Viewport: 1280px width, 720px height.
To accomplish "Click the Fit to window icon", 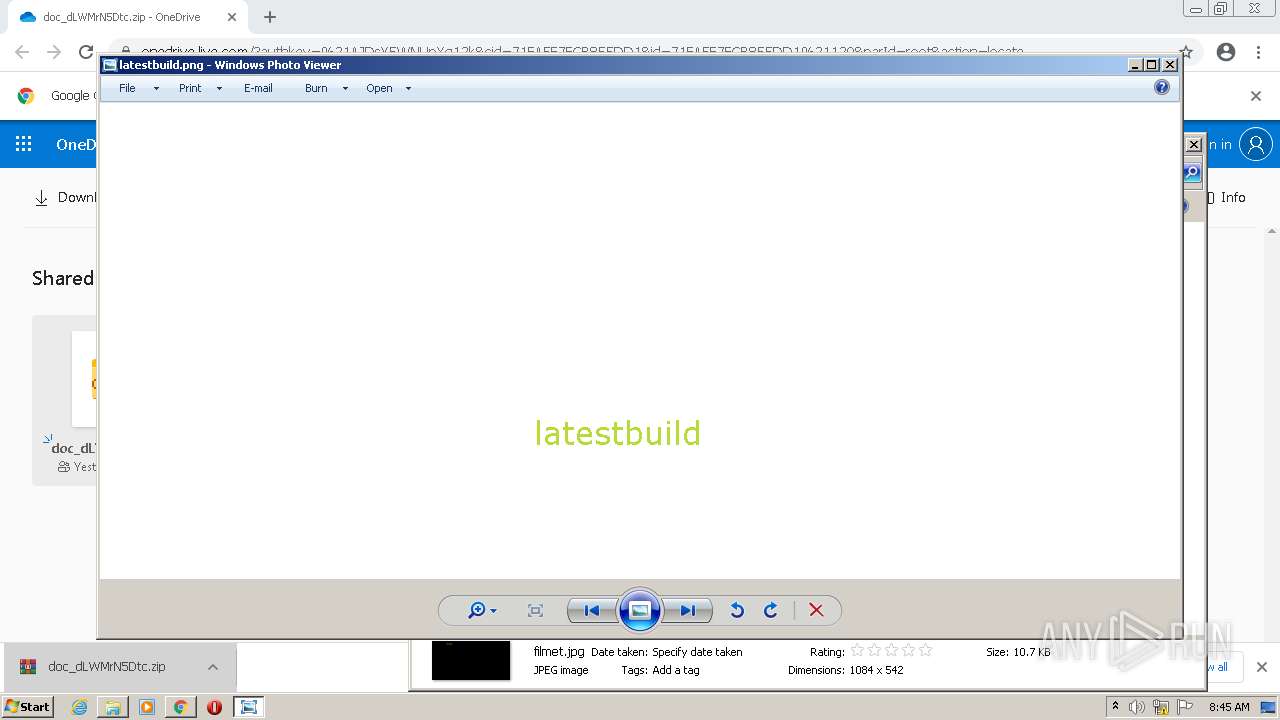I will point(535,610).
